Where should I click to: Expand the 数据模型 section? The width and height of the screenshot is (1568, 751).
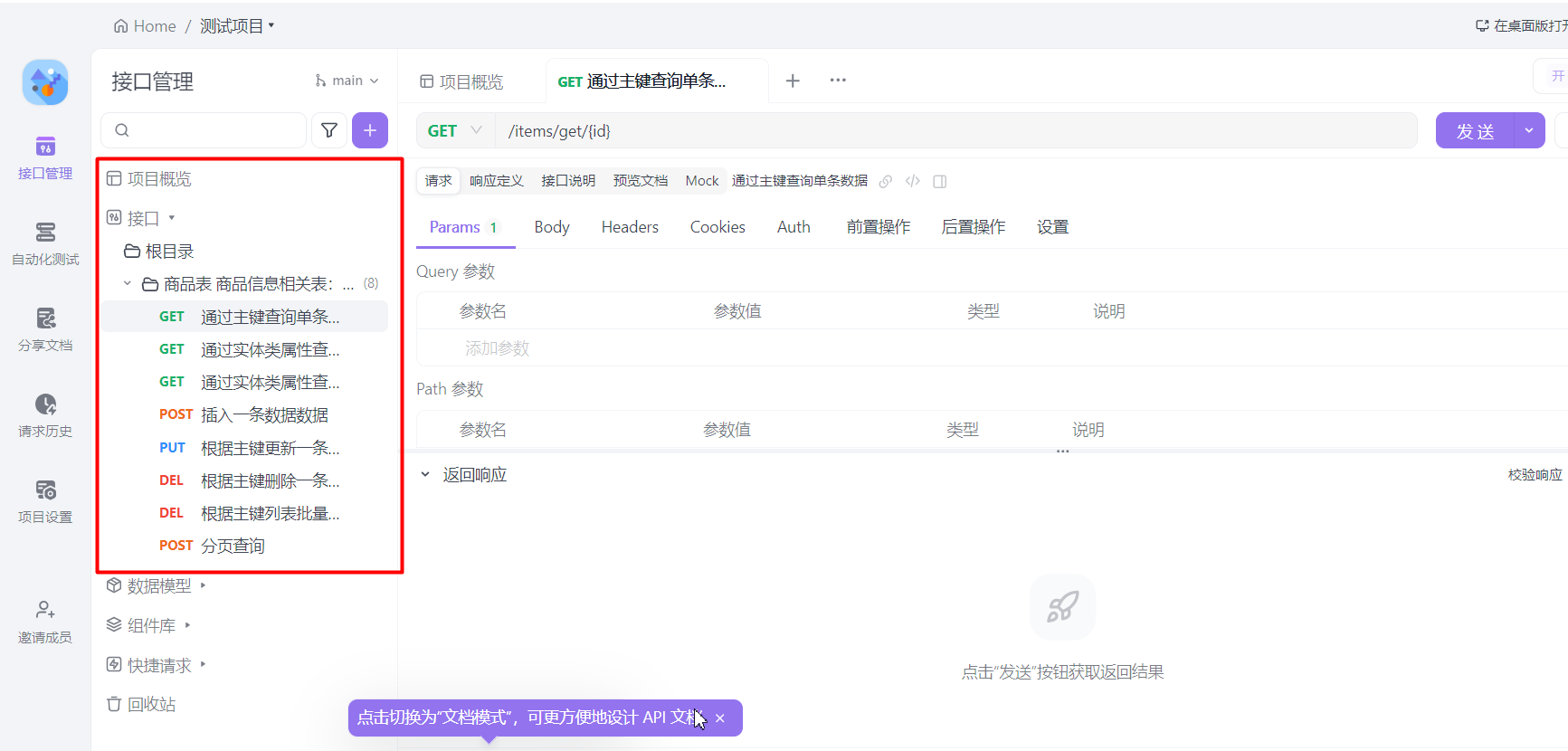click(x=157, y=586)
